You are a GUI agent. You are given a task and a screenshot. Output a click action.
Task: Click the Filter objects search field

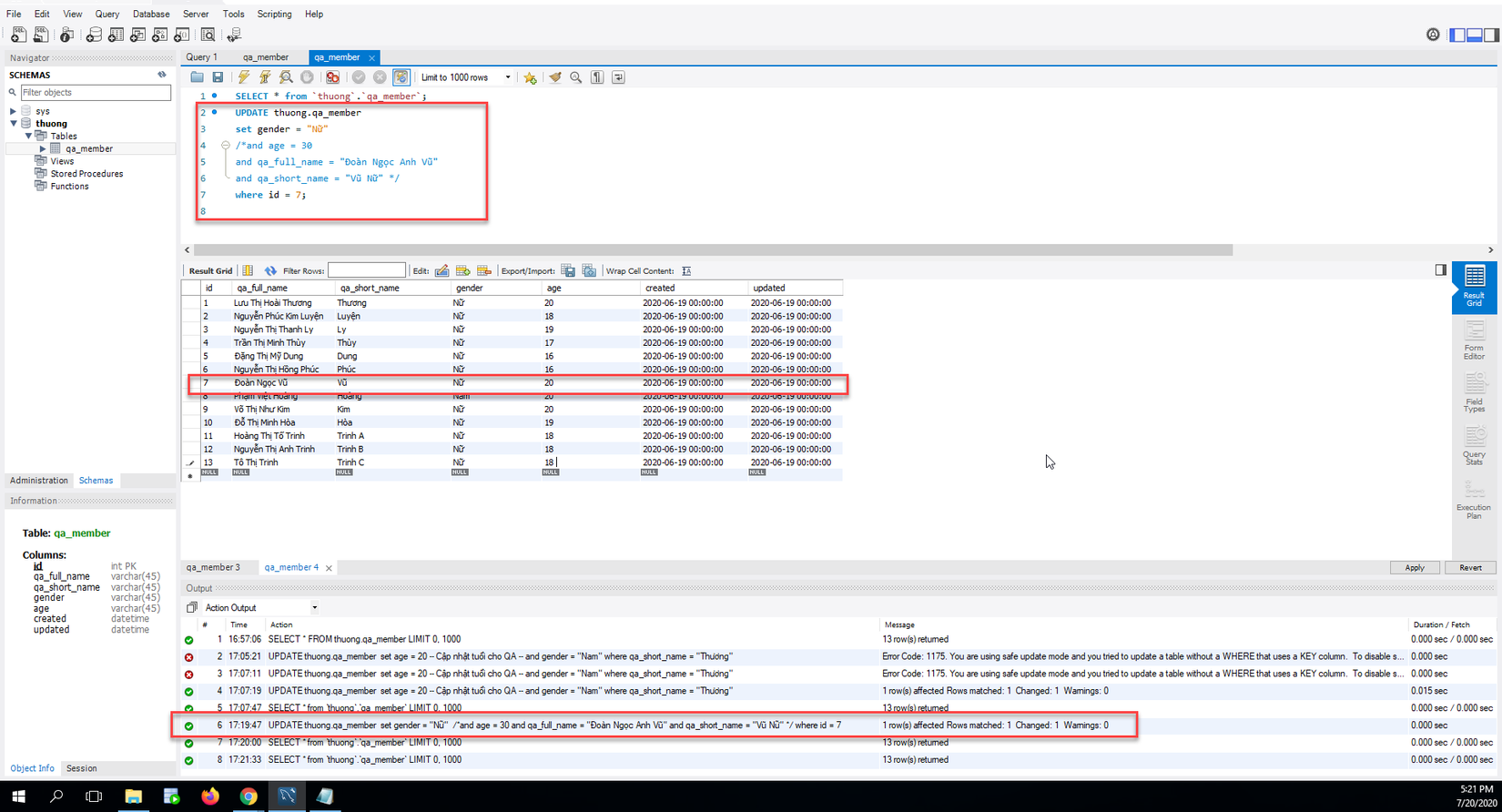click(x=96, y=92)
